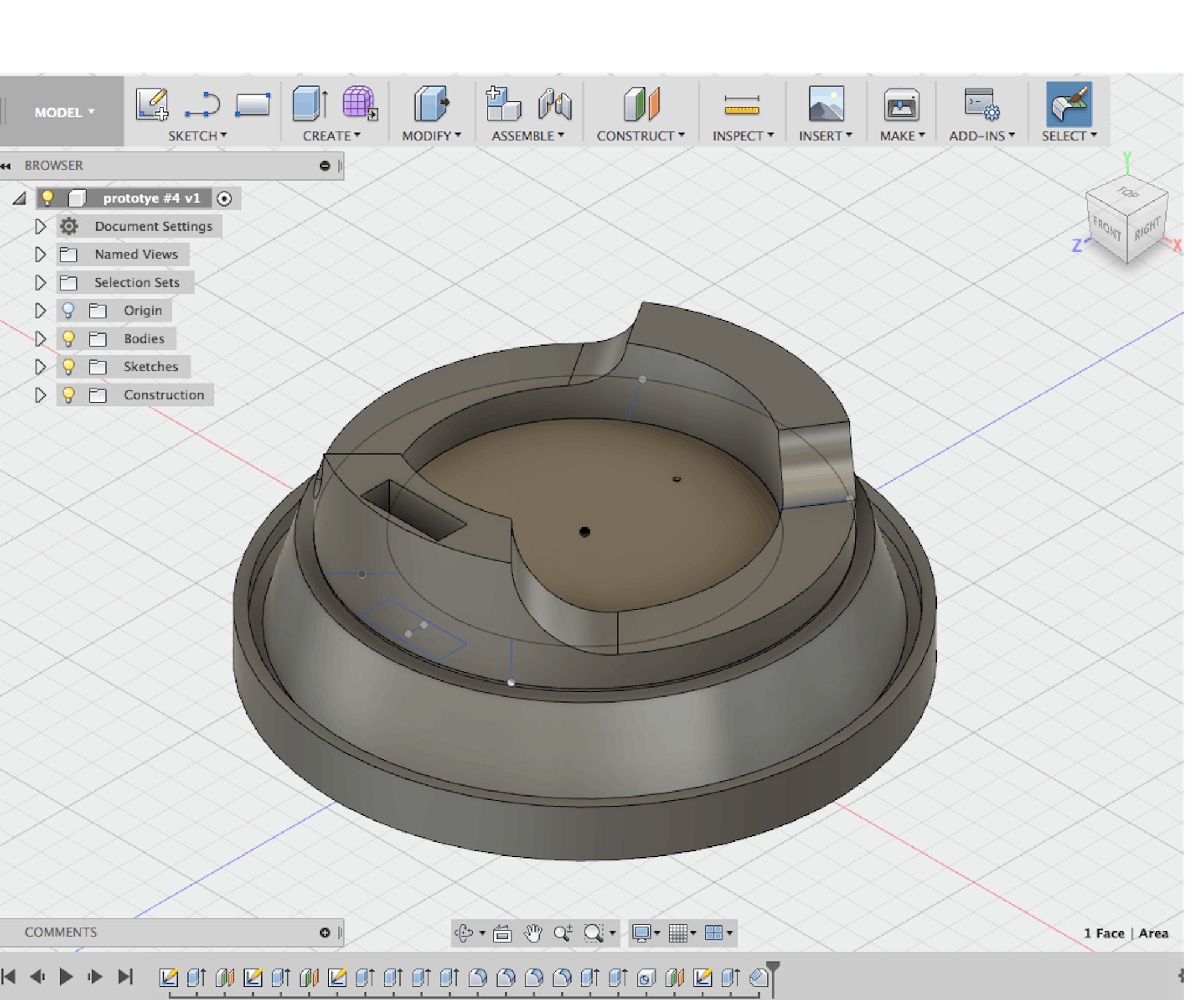Toggle visibility lightbulb of prototye #4 v1

pyautogui.click(x=48, y=197)
